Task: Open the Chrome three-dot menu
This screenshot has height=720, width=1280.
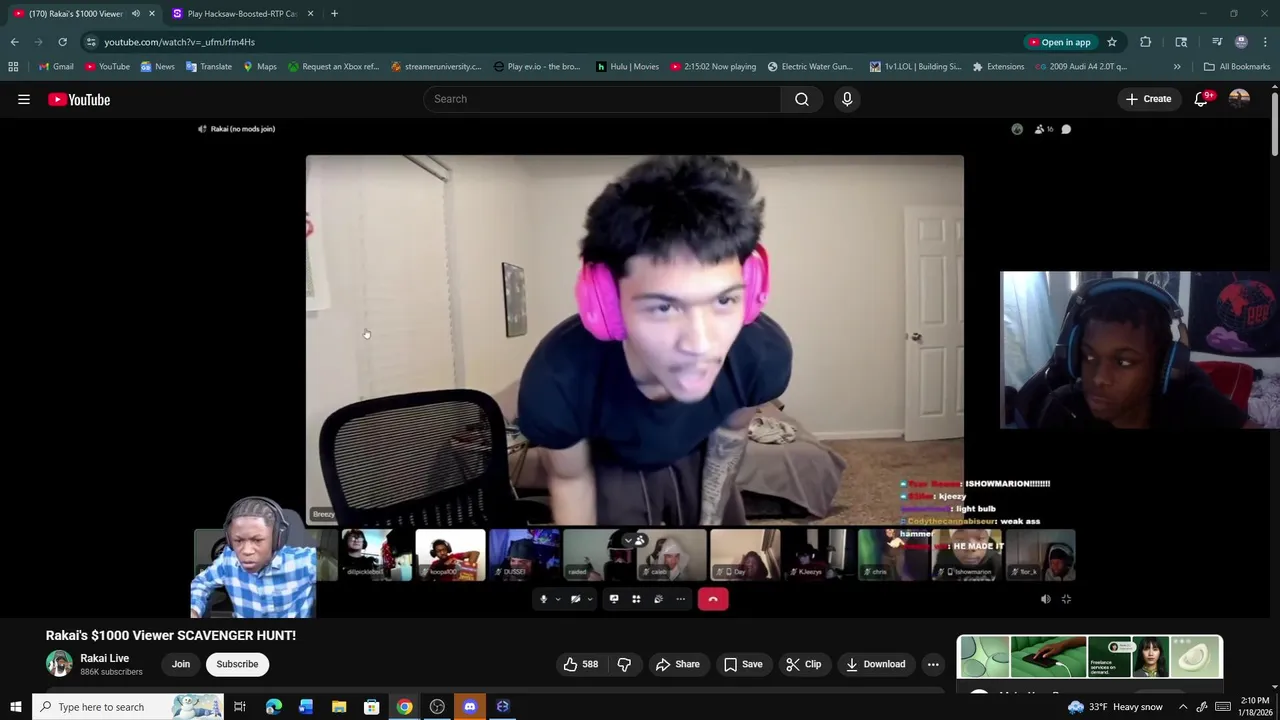Action: (1265, 42)
